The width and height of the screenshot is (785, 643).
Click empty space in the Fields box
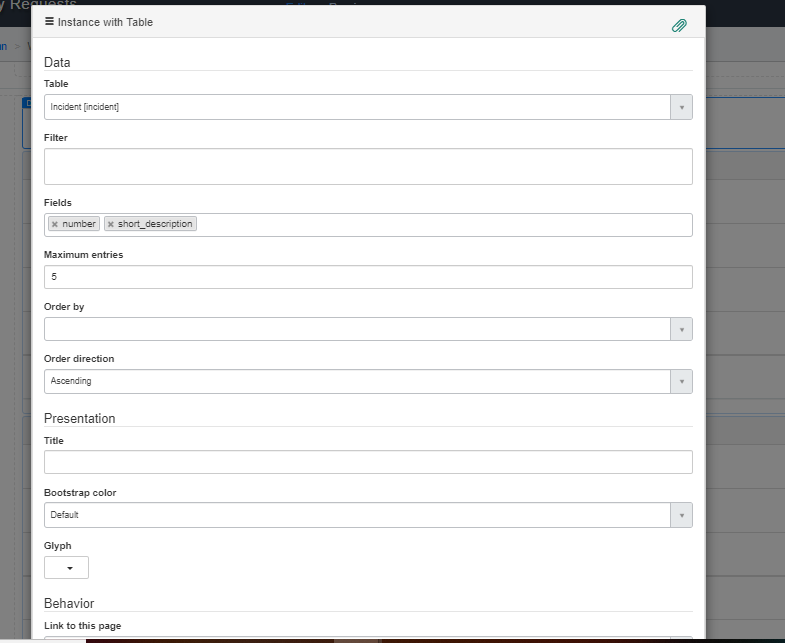click(440, 224)
